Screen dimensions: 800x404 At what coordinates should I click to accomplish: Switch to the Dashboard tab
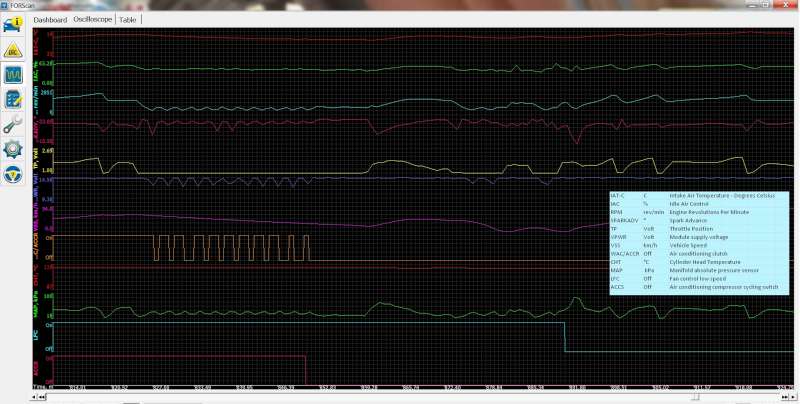coord(50,19)
